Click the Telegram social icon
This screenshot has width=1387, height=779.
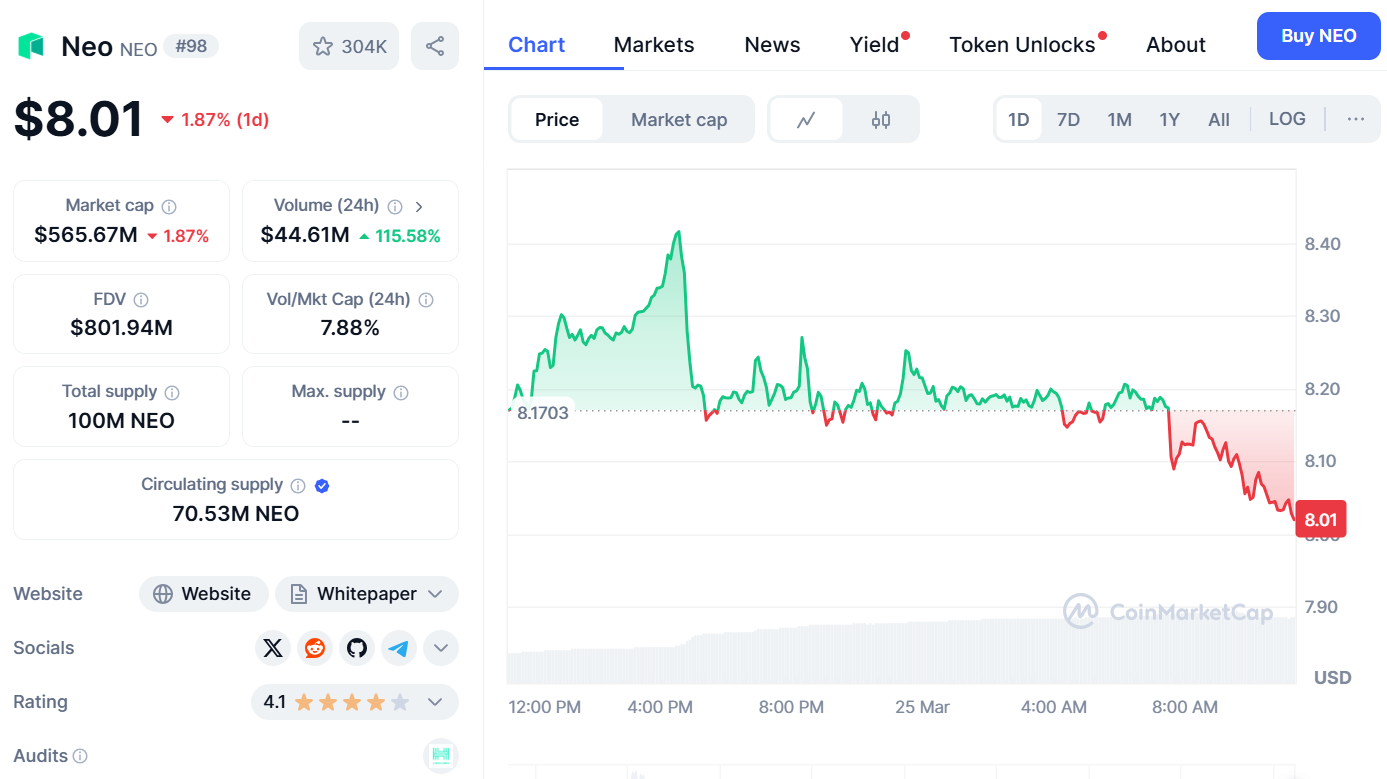click(x=399, y=648)
